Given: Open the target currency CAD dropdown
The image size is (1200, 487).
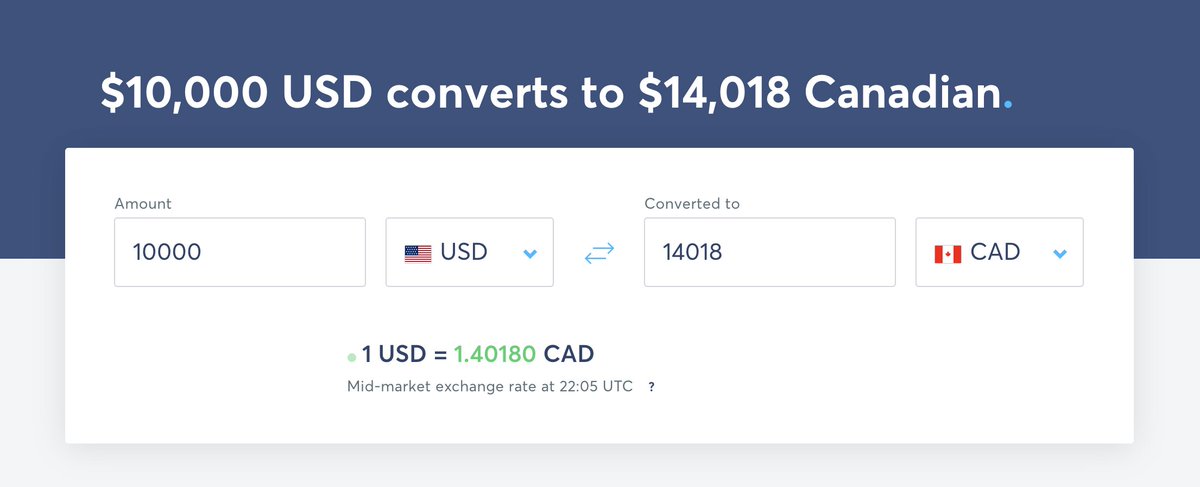Looking at the screenshot, I should tap(999, 253).
